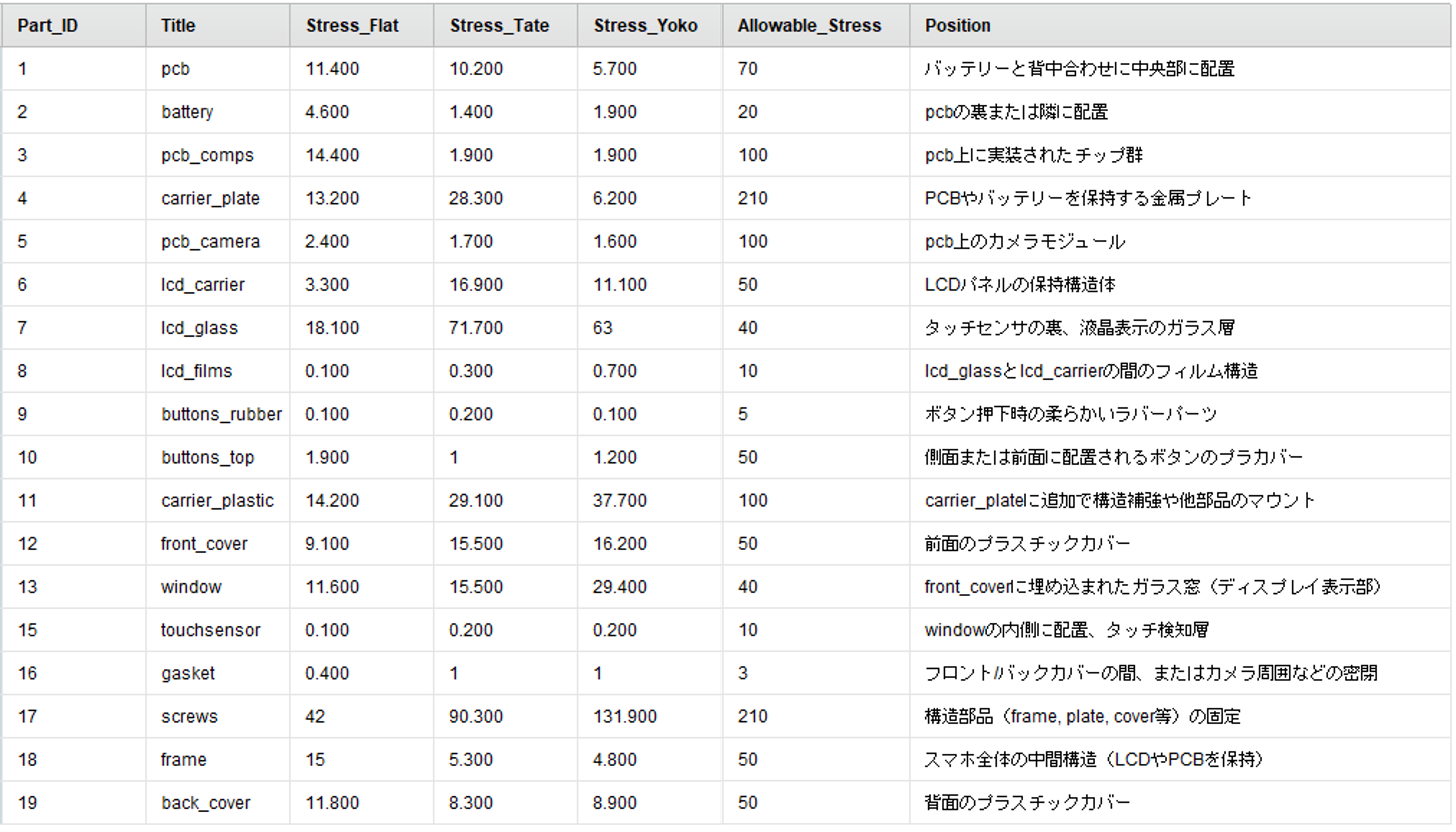The width and height of the screenshot is (1456, 832).
Task: Select the 'pcb' title cell
Action: tap(218, 69)
